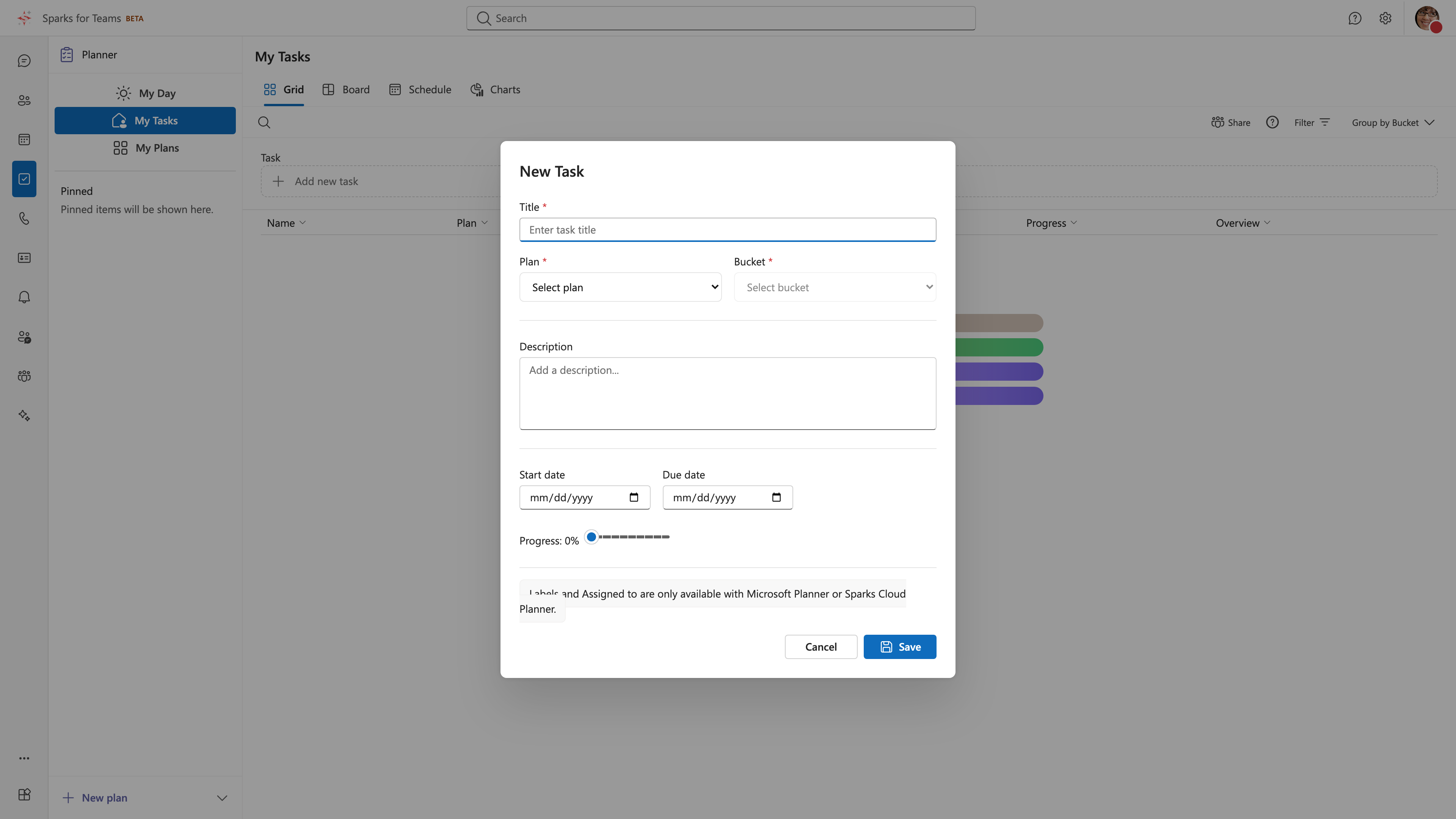Click the Planner clipboard icon

[x=67, y=55]
